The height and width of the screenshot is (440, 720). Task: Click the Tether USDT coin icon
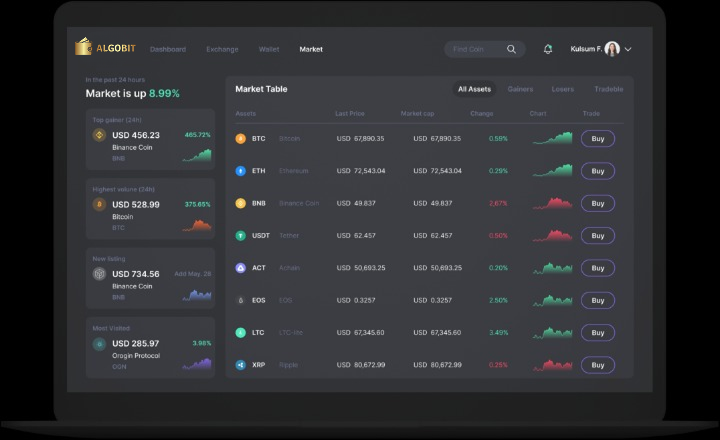point(240,236)
